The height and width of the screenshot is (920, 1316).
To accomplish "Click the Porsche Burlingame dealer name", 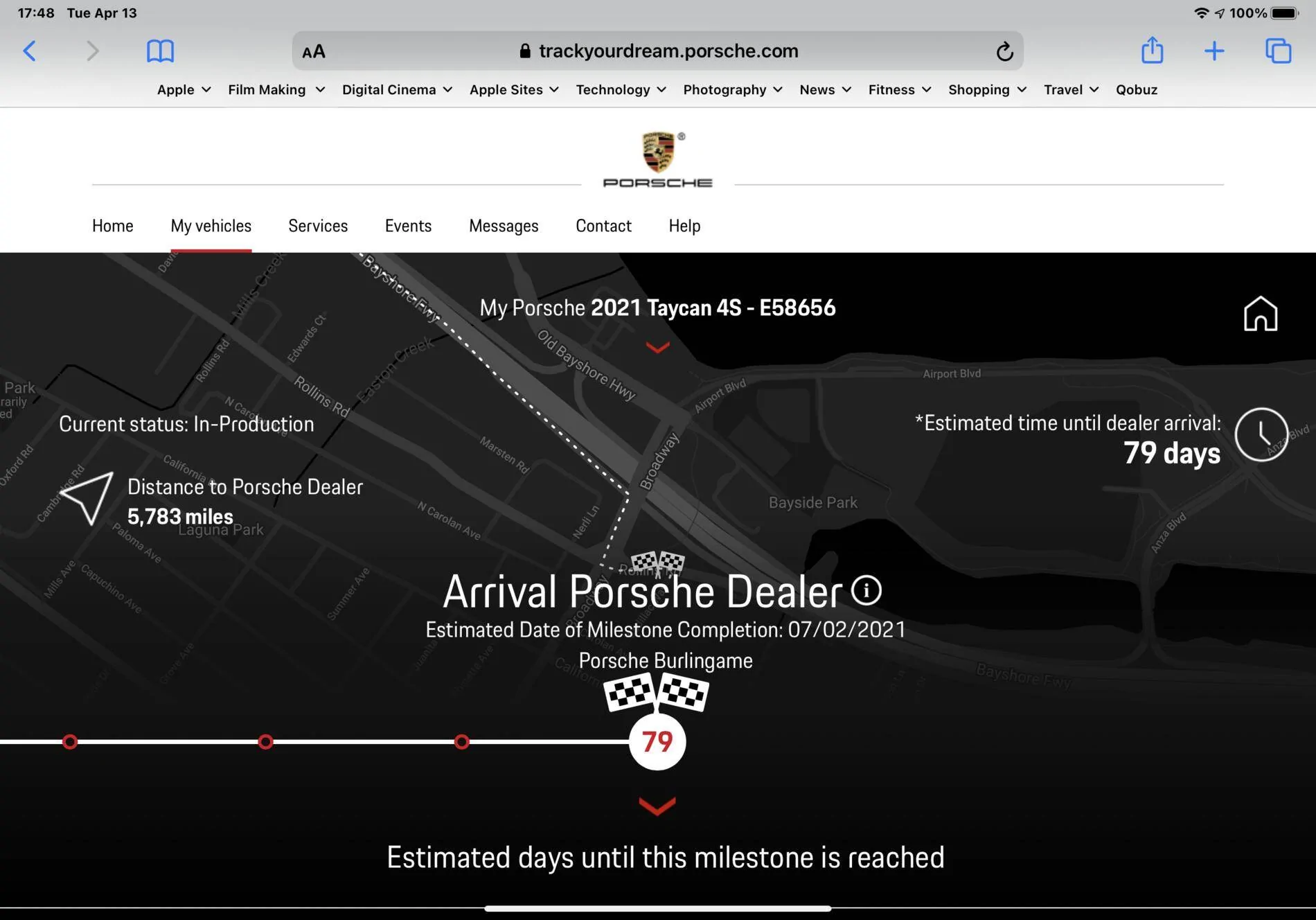I will tap(666, 661).
